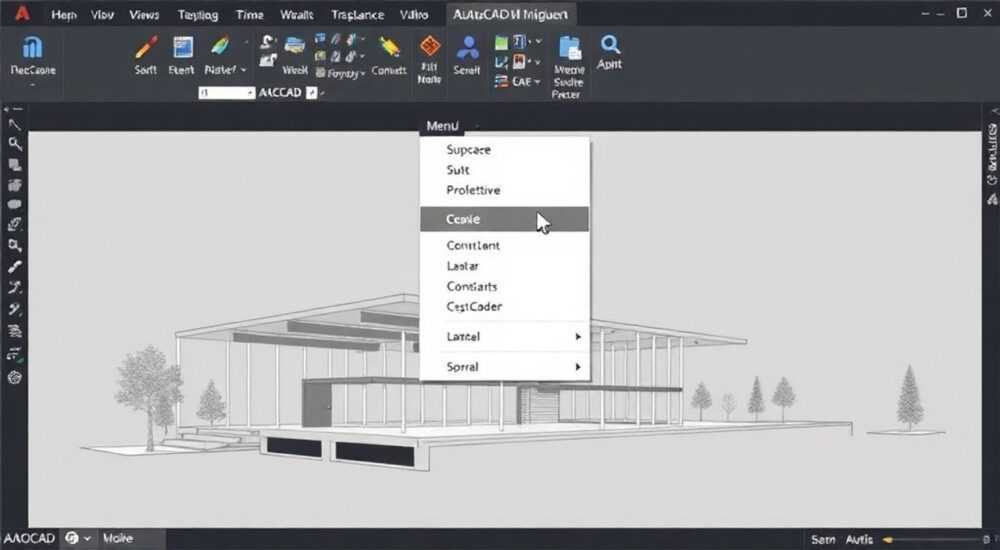Select the magnifier zoom tool atop left toolbar
Screen dimensions: 1000x550
tap(14, 145)
